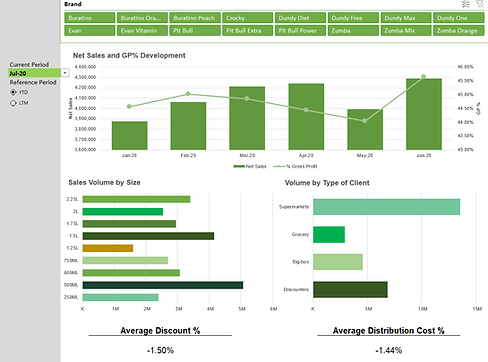Image resolution: width=488 pixels, height=362 pixels.
Task: Click the May-20 net sales bar
Action: tap(365, 129)
